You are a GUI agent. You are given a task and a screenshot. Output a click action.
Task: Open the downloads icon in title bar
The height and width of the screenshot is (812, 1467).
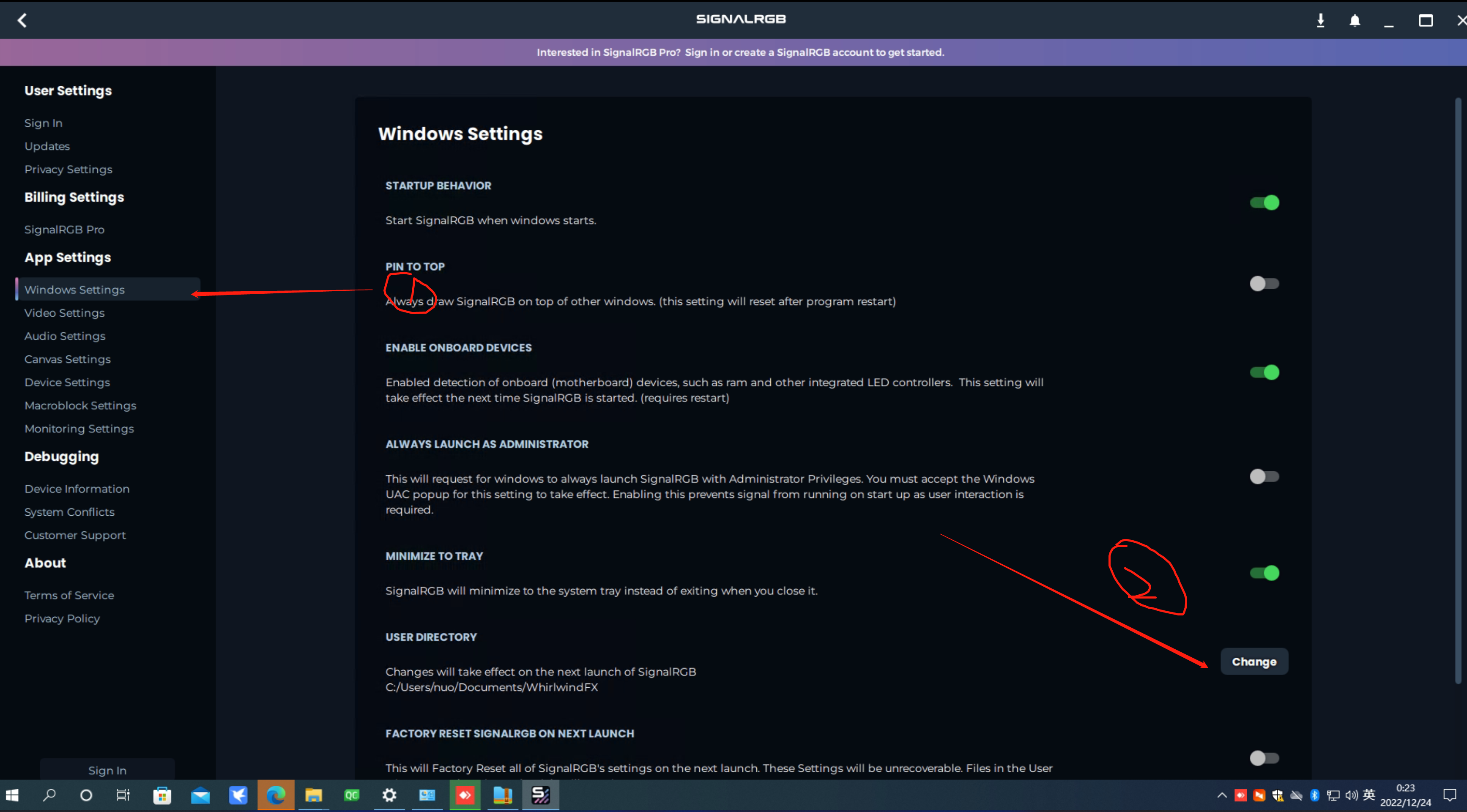click(1320, 20)
